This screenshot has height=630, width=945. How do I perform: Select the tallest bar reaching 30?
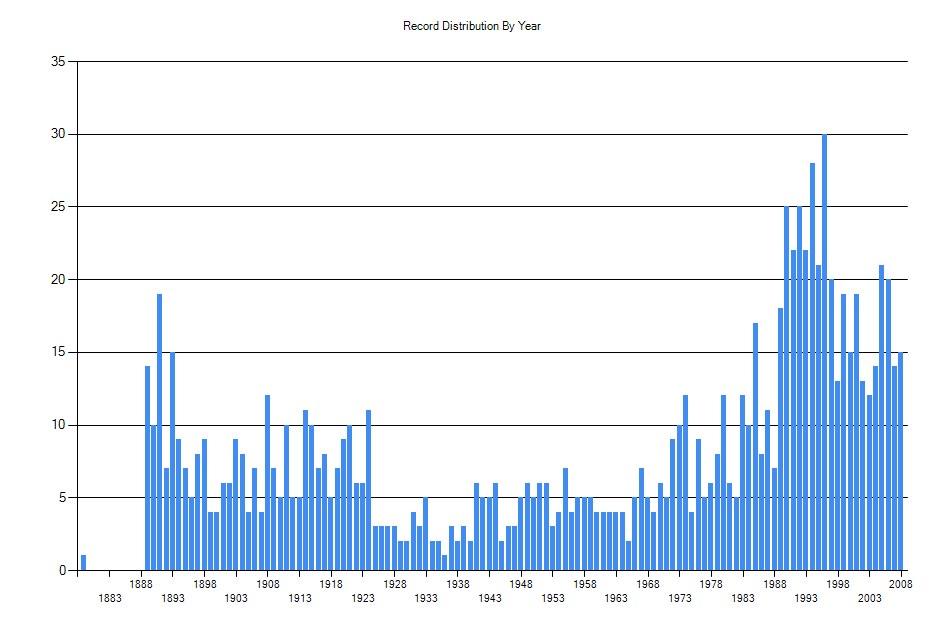click(x=824, y=352)
